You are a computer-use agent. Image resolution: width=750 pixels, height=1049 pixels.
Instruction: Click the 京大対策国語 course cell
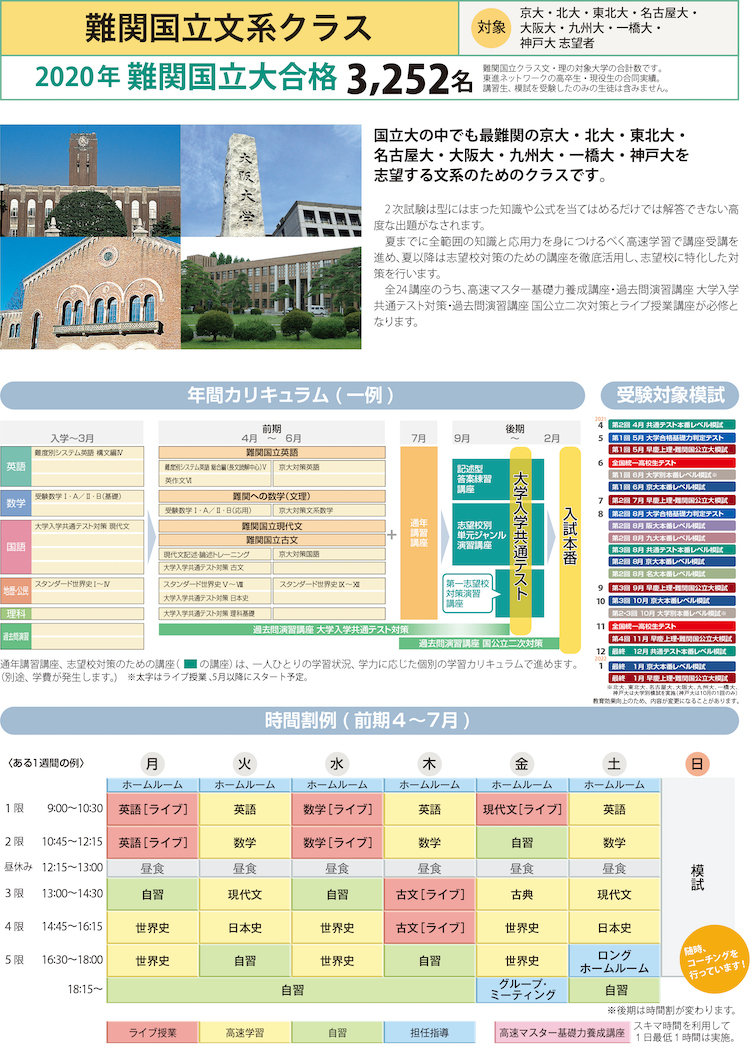(x=329, y=554)
